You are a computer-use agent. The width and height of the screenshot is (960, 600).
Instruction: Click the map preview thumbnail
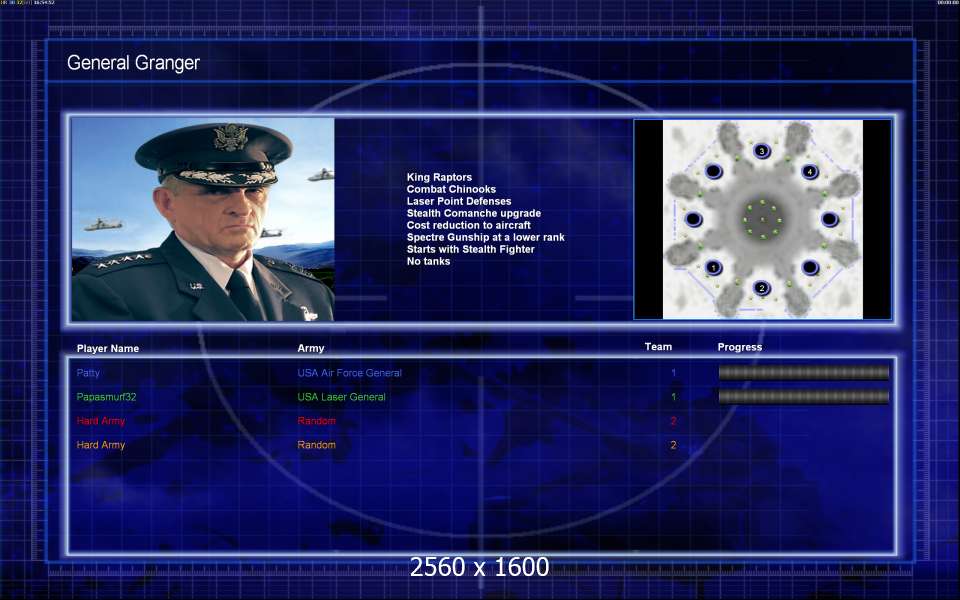coord(763,219)
